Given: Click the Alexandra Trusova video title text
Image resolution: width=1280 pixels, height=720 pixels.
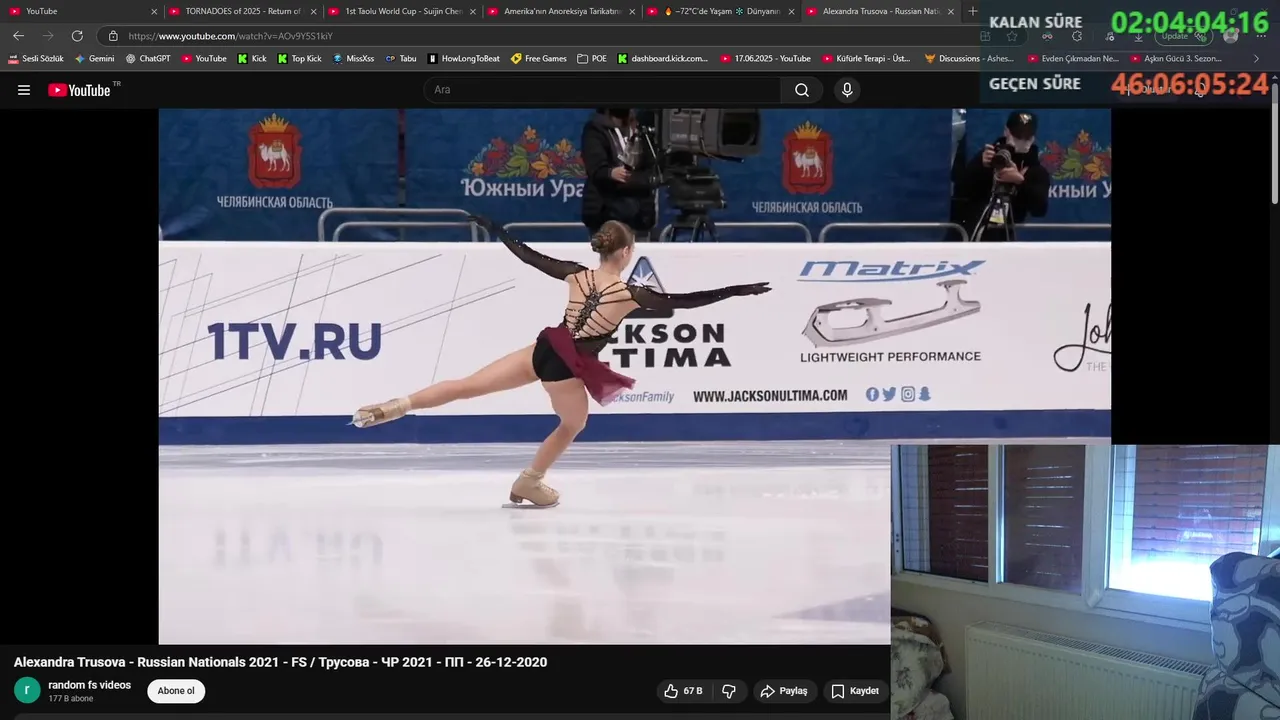Looking at the screenshot, I should pos(280,662).
